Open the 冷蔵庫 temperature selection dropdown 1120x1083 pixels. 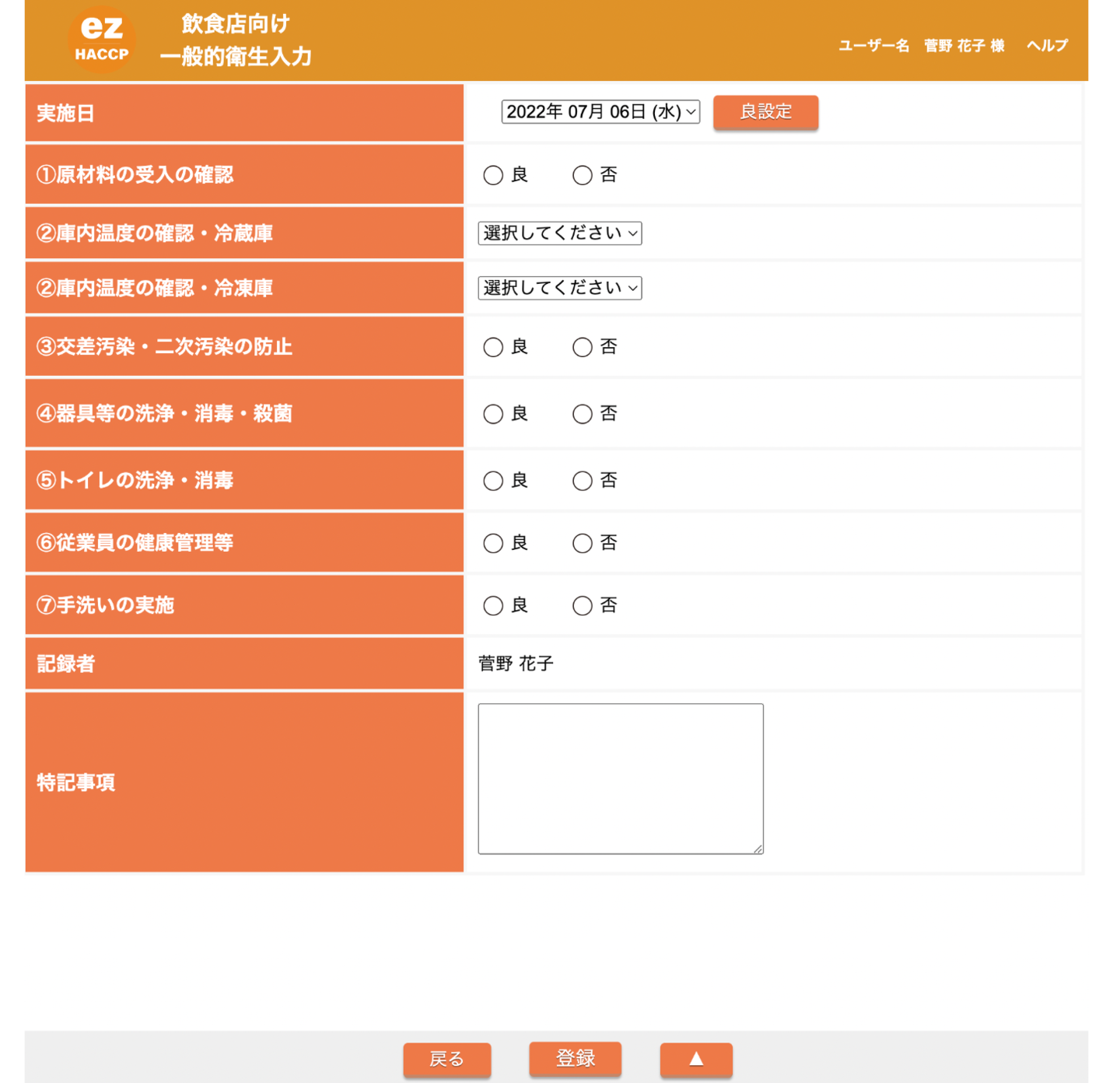[x=559, y=233]
